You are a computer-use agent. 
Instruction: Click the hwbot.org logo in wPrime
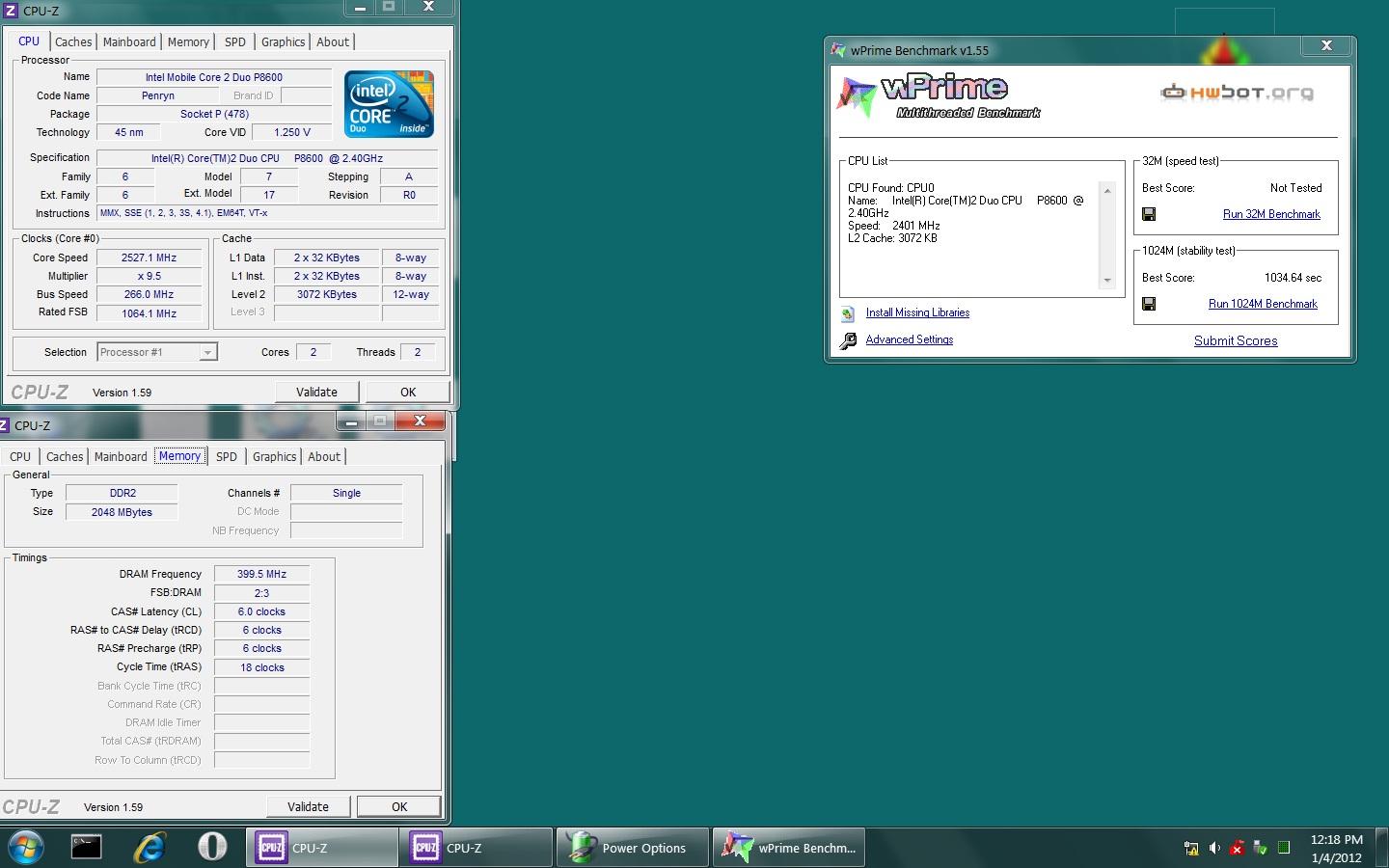pyautogui.click(x=1237, y=93)
